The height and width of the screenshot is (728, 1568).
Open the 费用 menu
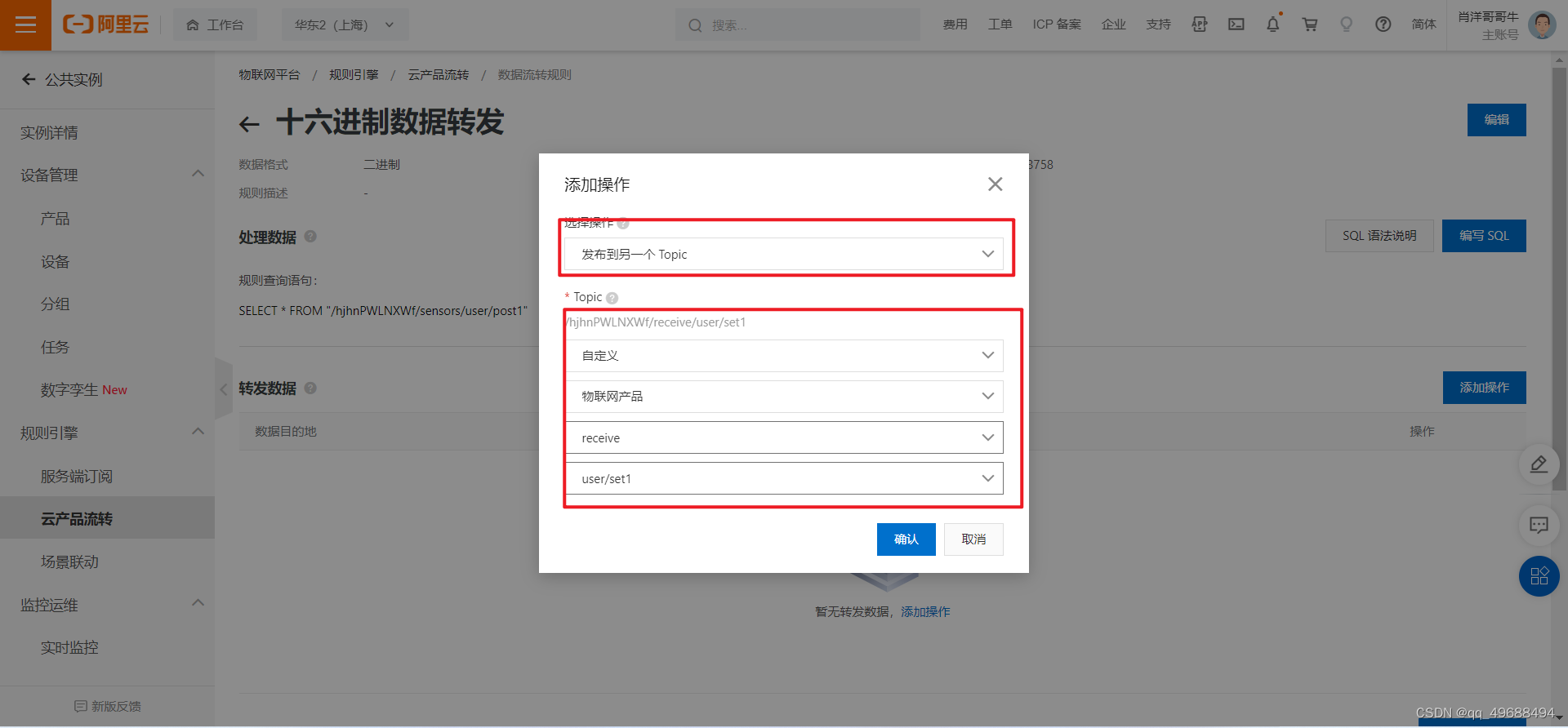click(x=955, y=24)
